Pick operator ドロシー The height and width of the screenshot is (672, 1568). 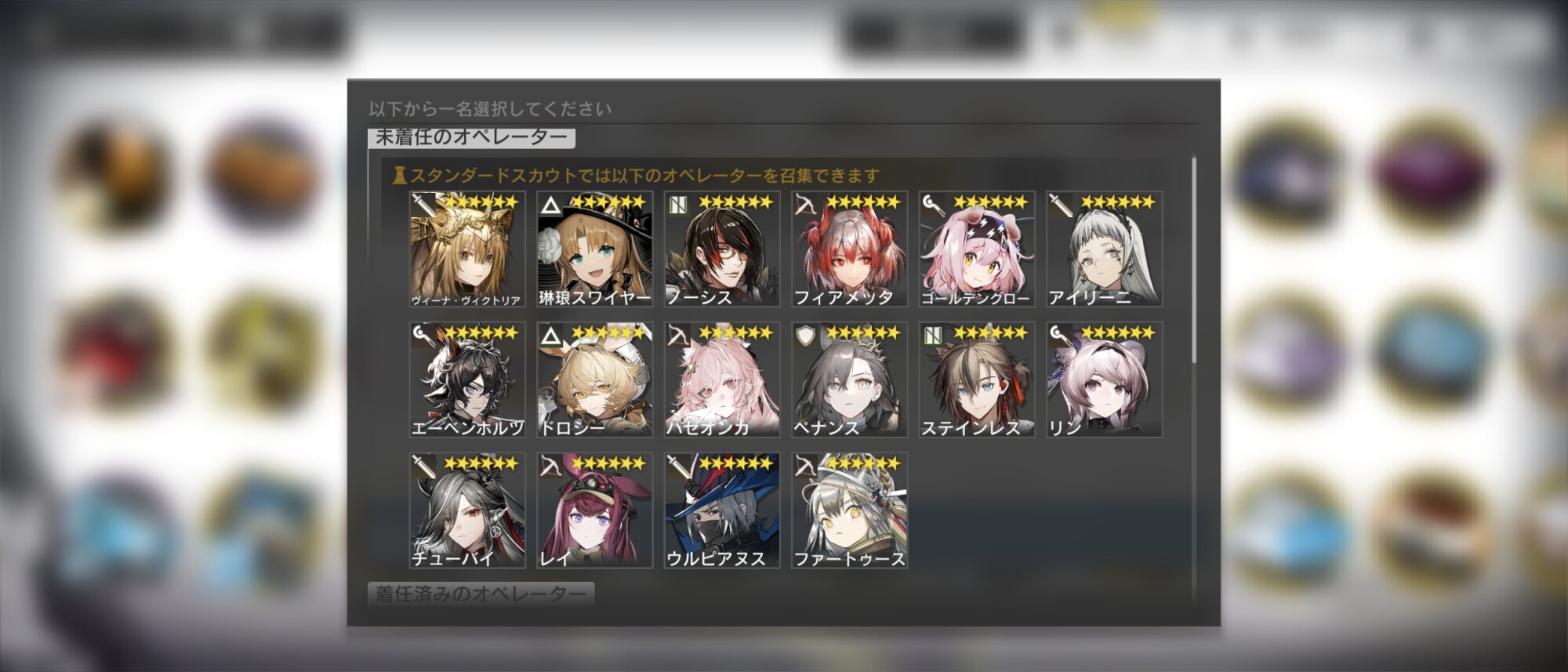point(594,380)
